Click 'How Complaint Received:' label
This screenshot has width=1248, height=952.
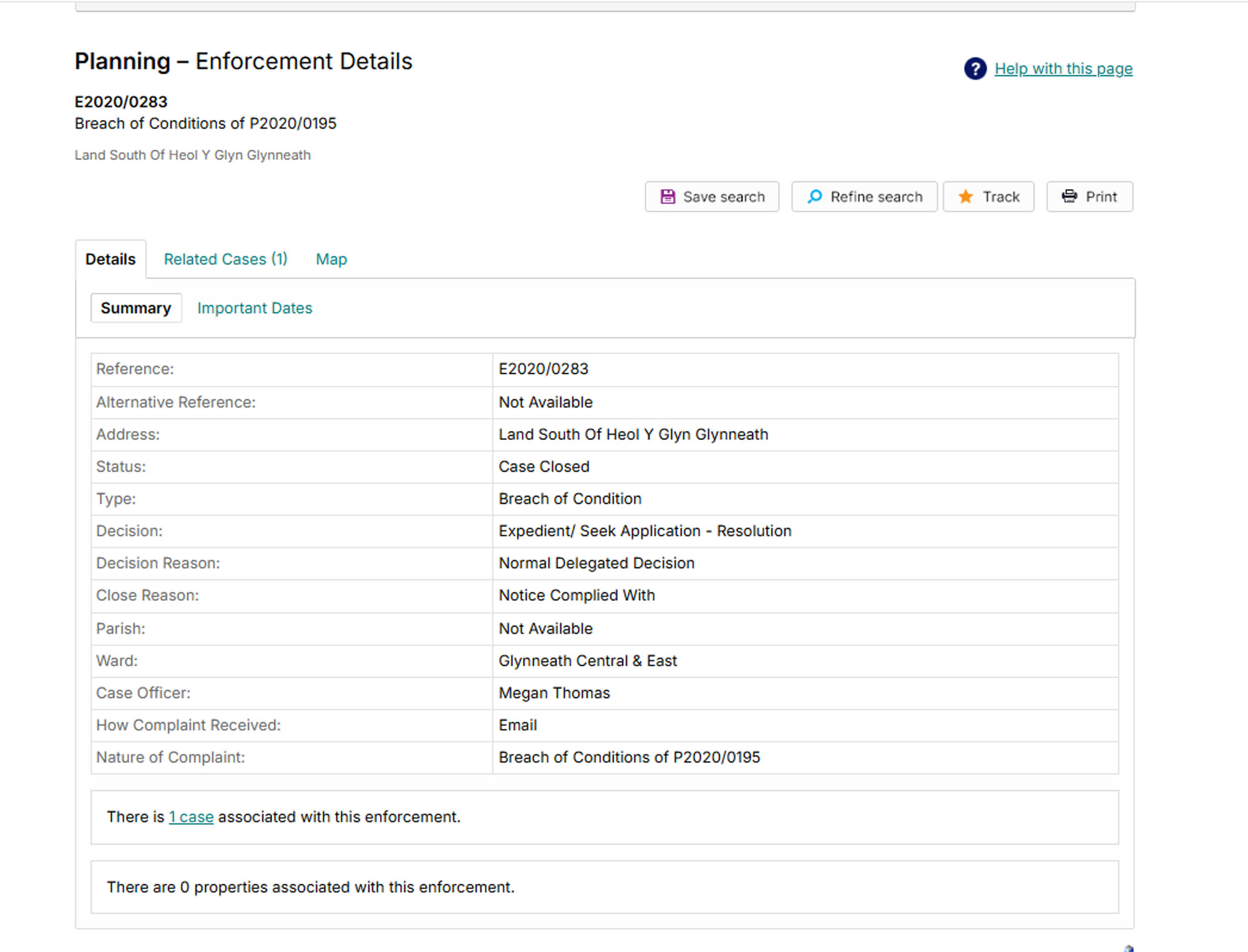(188, 725)
